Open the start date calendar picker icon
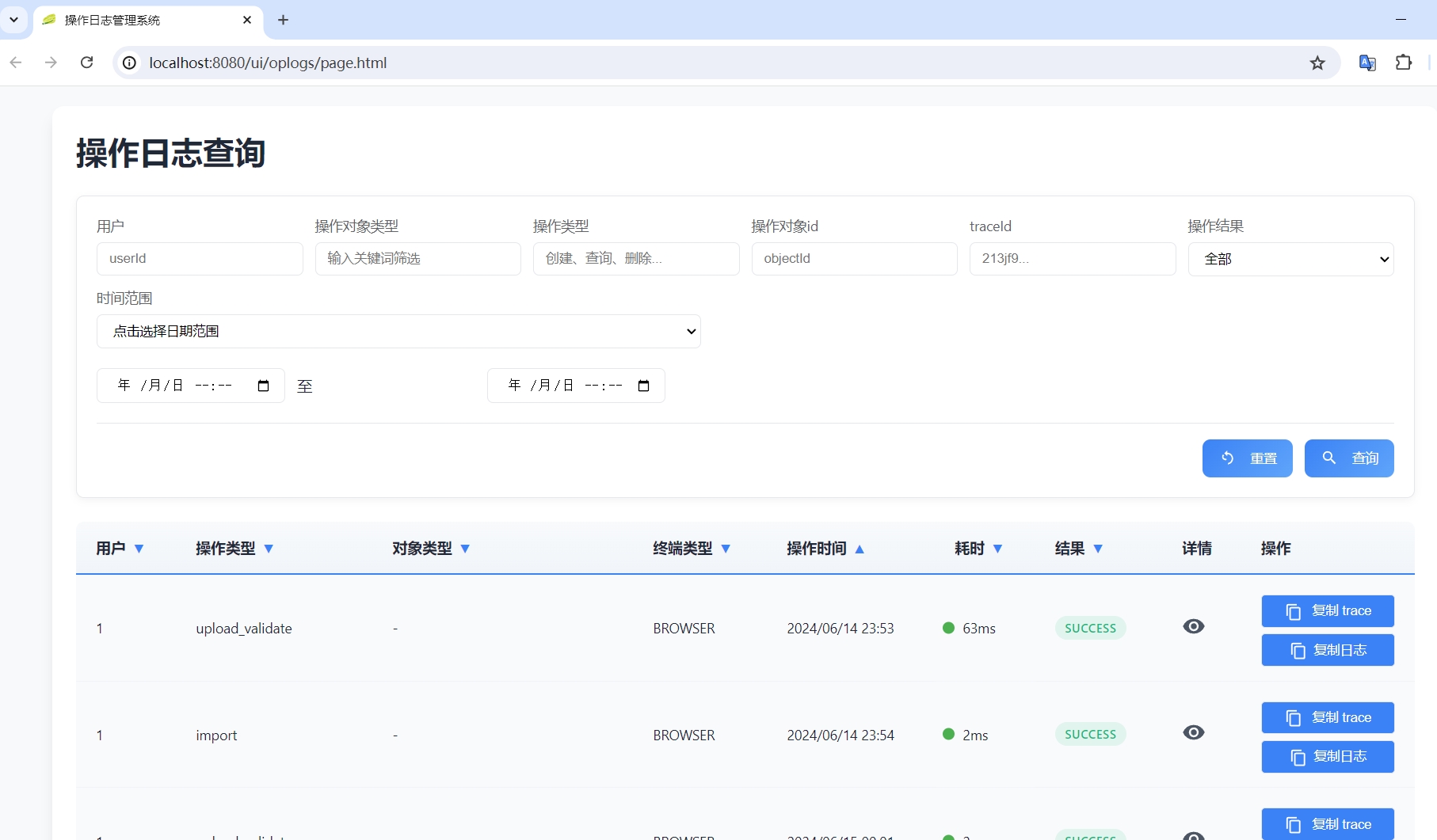 coord(264,386)
